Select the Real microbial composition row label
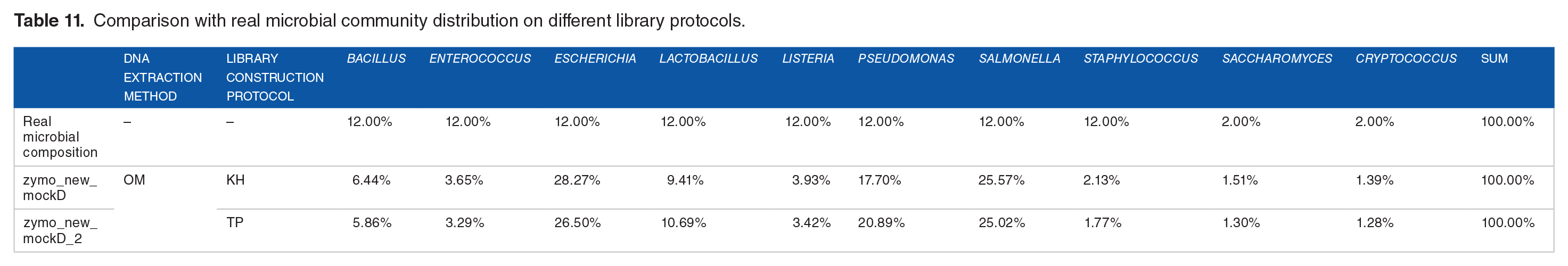Screen dimensions: 1568x266 (60, 137)
